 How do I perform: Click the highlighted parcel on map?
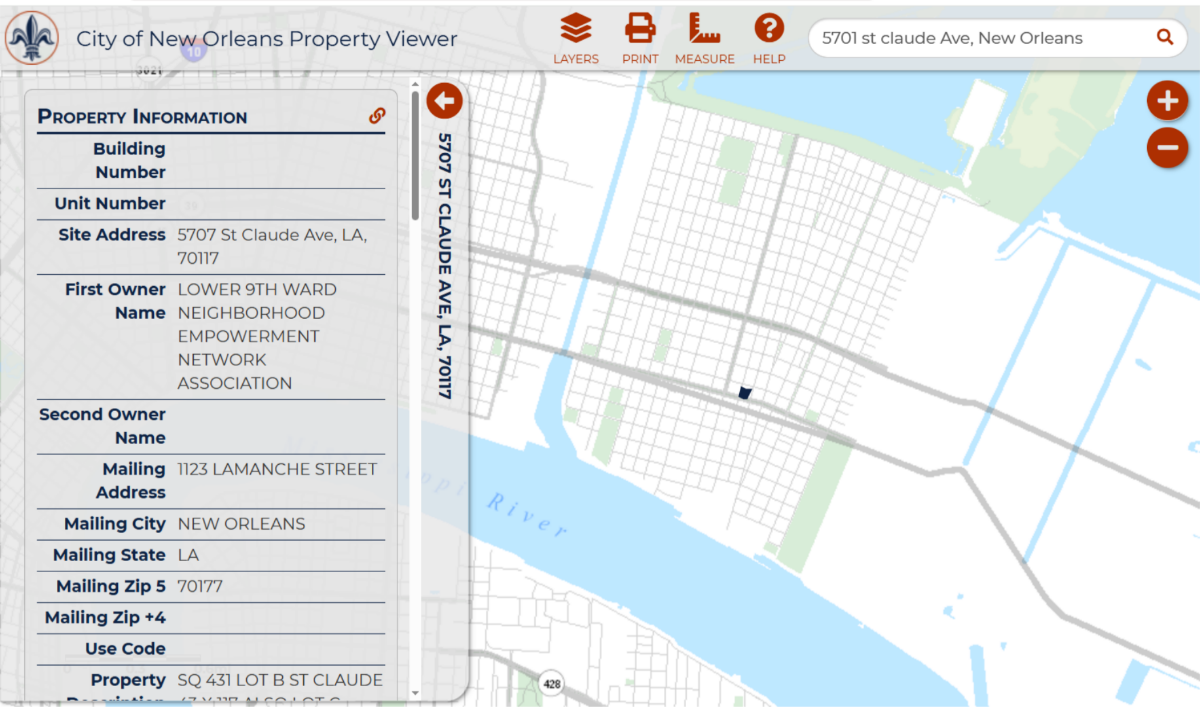745,392
